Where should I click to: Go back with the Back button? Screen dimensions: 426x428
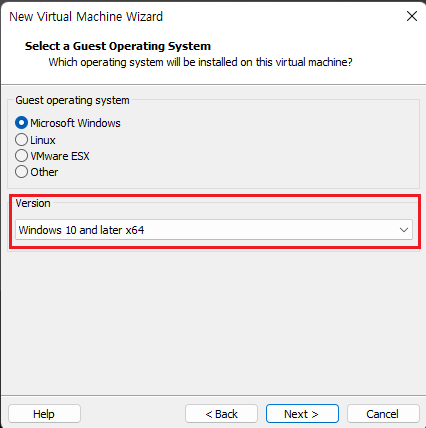coord(221,414)
